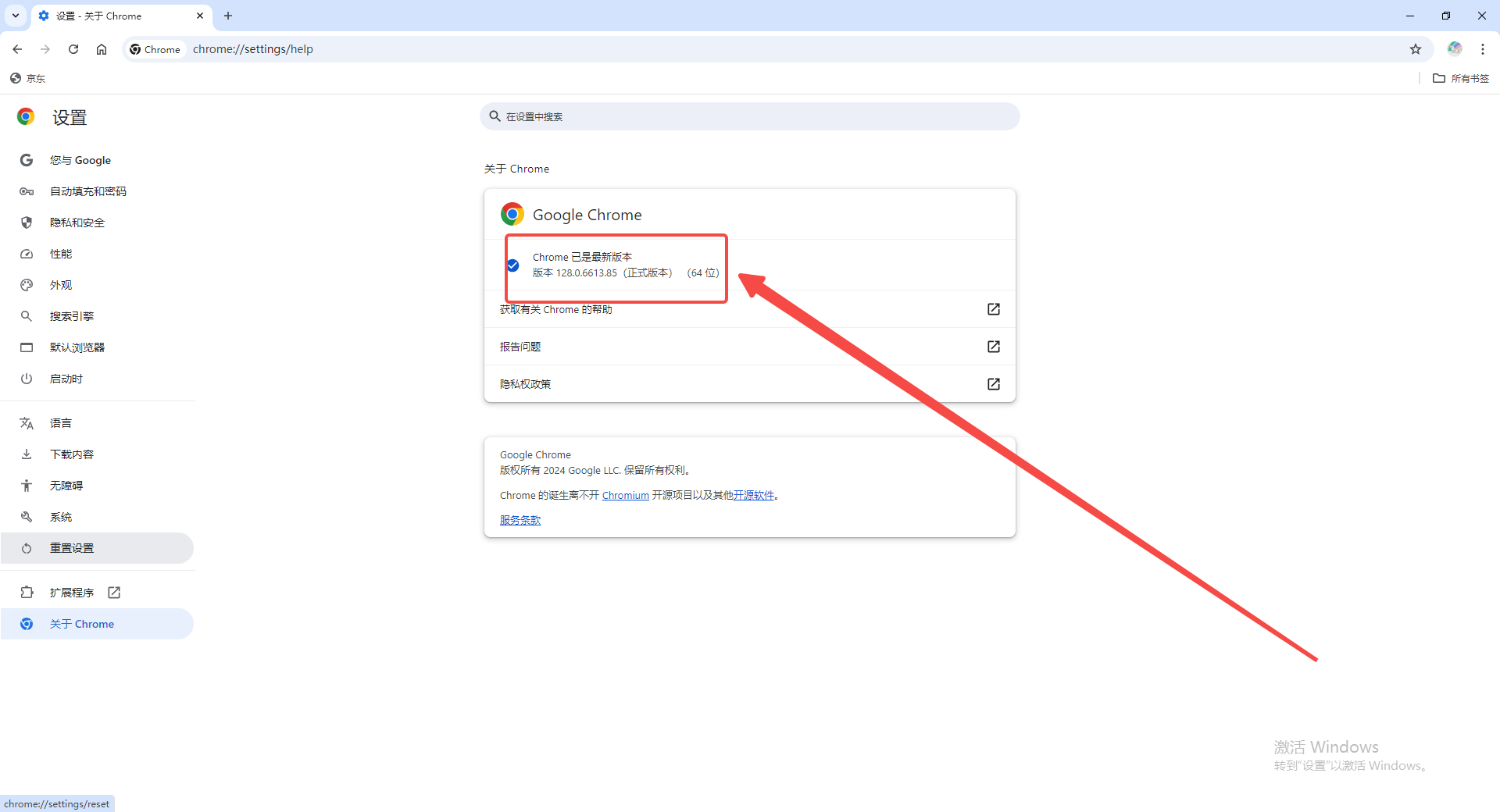Image resolution: width=1500 pixels, height=812 pixels.
Task: Click the shield icon for privacy
Action: (x=27, y=223)
